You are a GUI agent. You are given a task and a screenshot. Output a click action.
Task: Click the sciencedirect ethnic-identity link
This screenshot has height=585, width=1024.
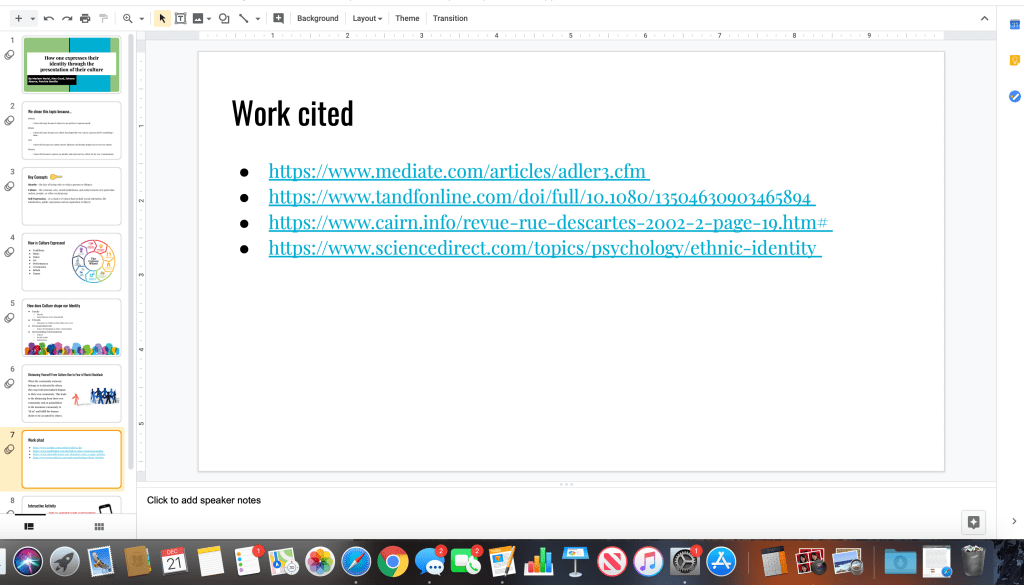coord(544,247)
